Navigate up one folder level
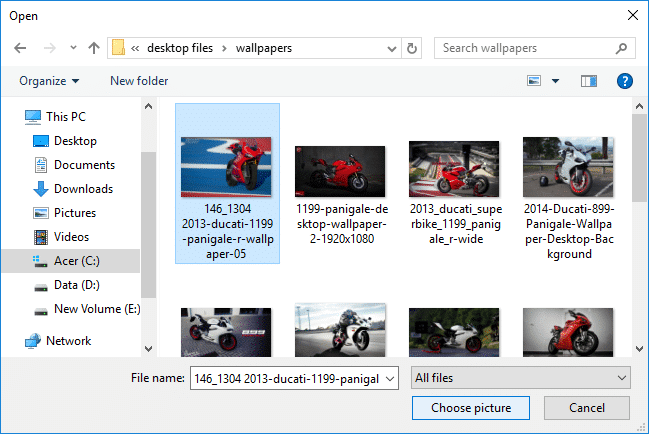 pos(94,48)
